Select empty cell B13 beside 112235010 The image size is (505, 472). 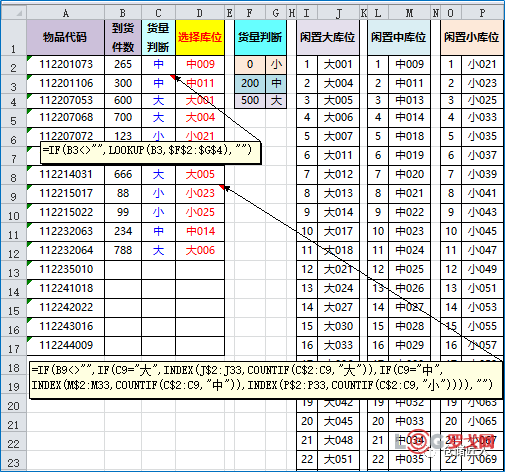(123, 270)
